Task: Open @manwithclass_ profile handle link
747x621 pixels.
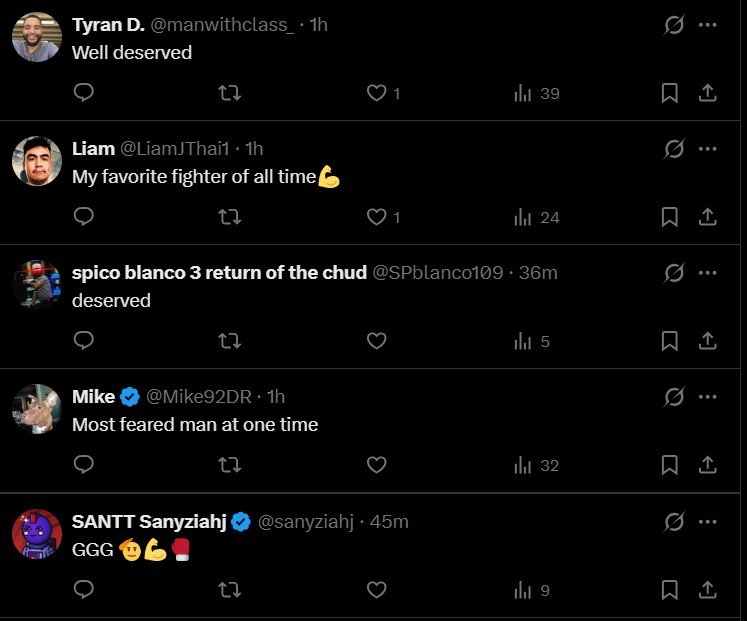Action: [222, 25]
